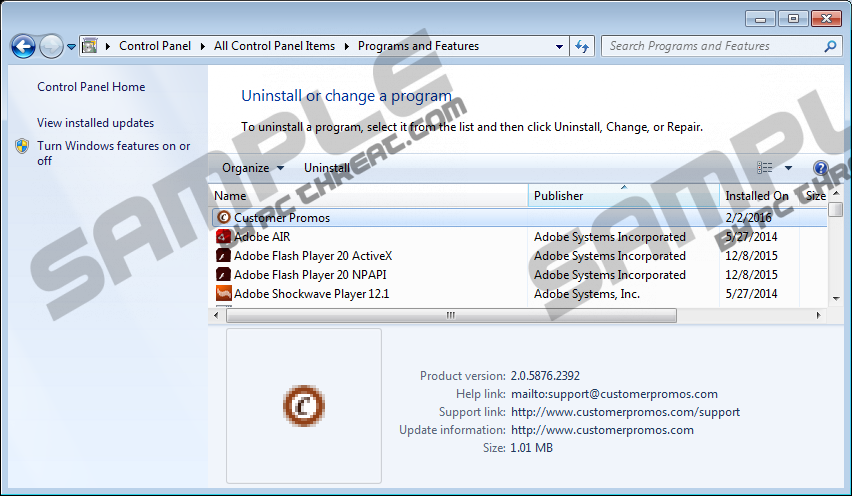Viewport: 852px width, 496px height.
Task: Expand the arrow after Control Panel breadcrumb
Action: click(x=201, y=46)
